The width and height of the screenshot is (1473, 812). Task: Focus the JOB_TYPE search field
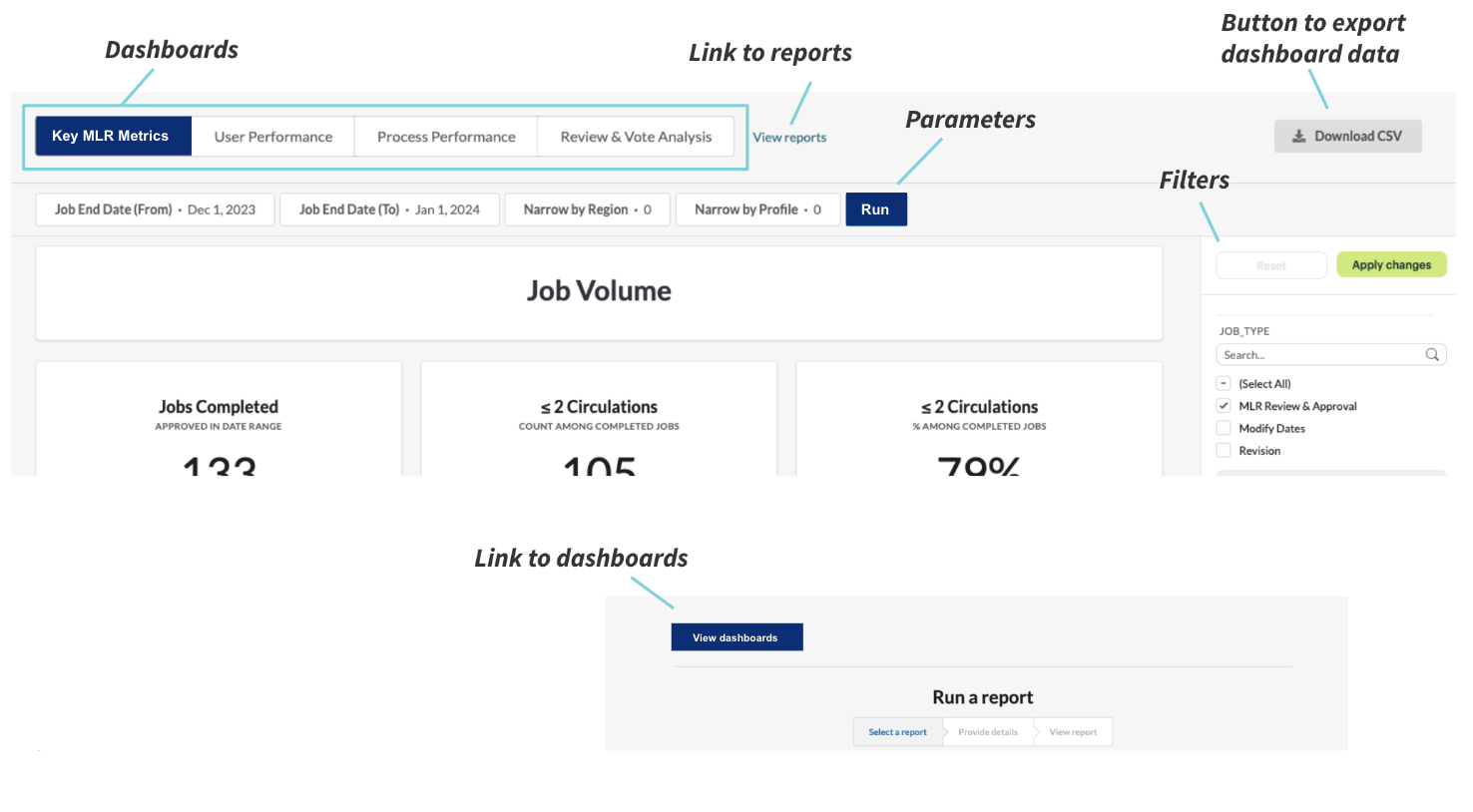pyautogui.click(x=1330, y=355)
